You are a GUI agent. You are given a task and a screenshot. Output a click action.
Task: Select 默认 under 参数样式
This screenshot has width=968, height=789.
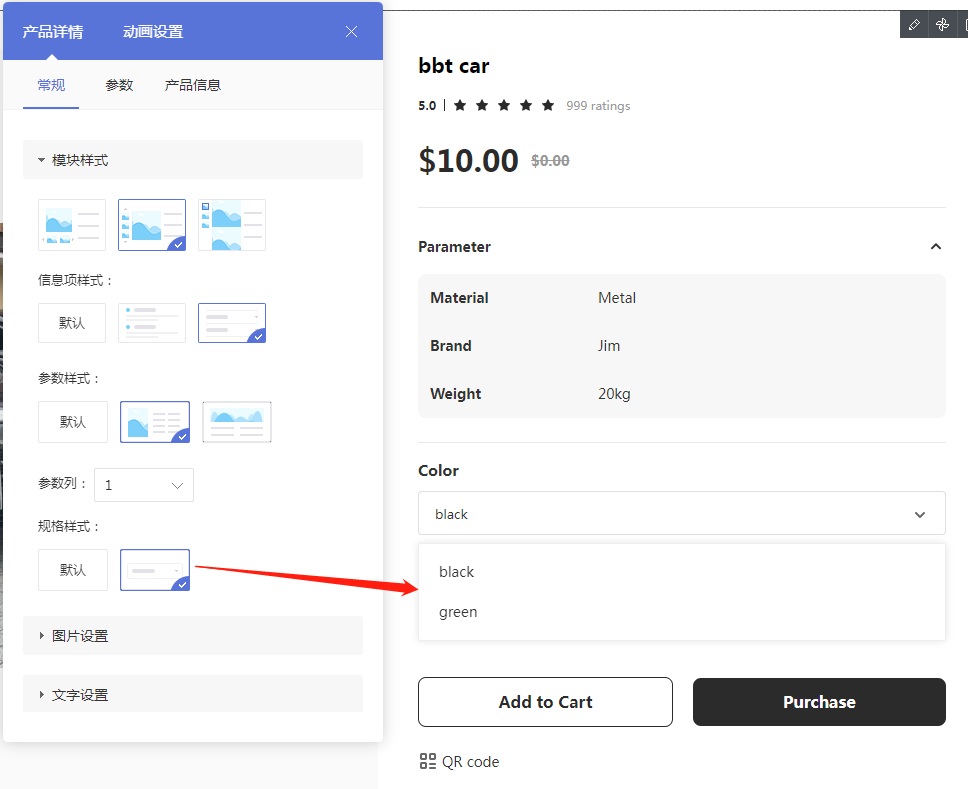click(72, 422)
